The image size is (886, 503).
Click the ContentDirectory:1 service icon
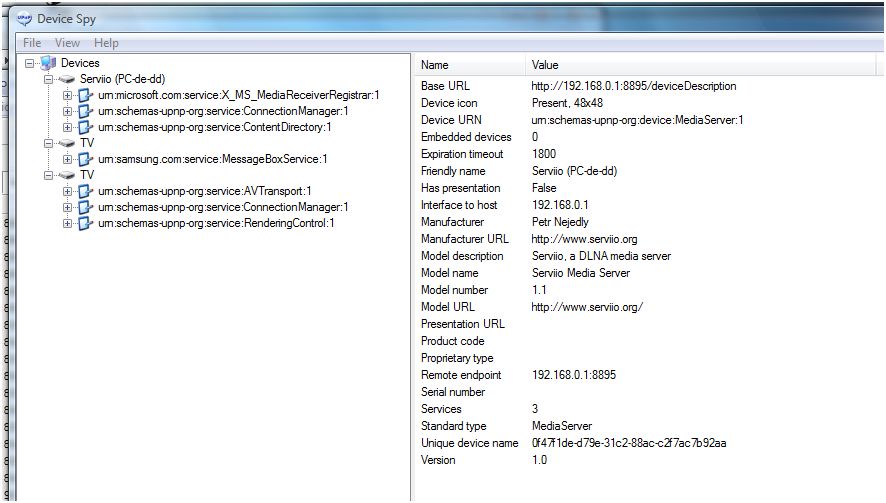(85, 127)
